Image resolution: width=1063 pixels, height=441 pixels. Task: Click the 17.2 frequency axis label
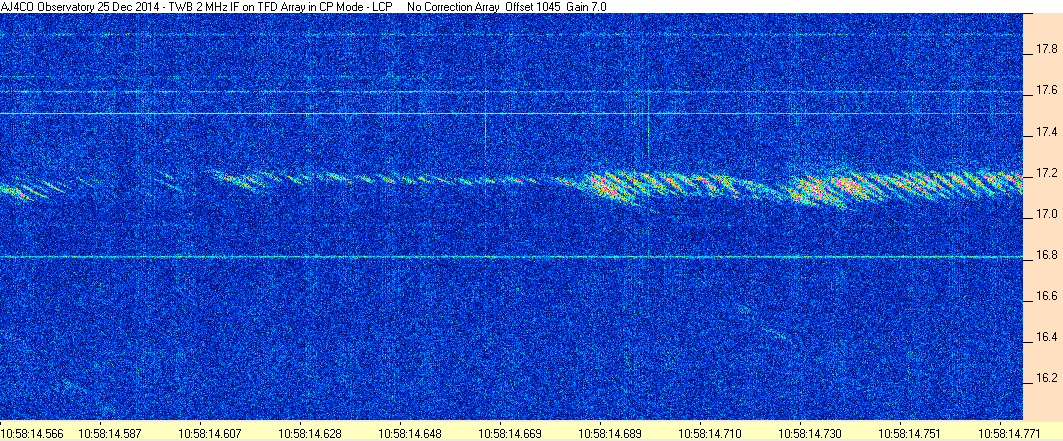(x=1047, y=174)
